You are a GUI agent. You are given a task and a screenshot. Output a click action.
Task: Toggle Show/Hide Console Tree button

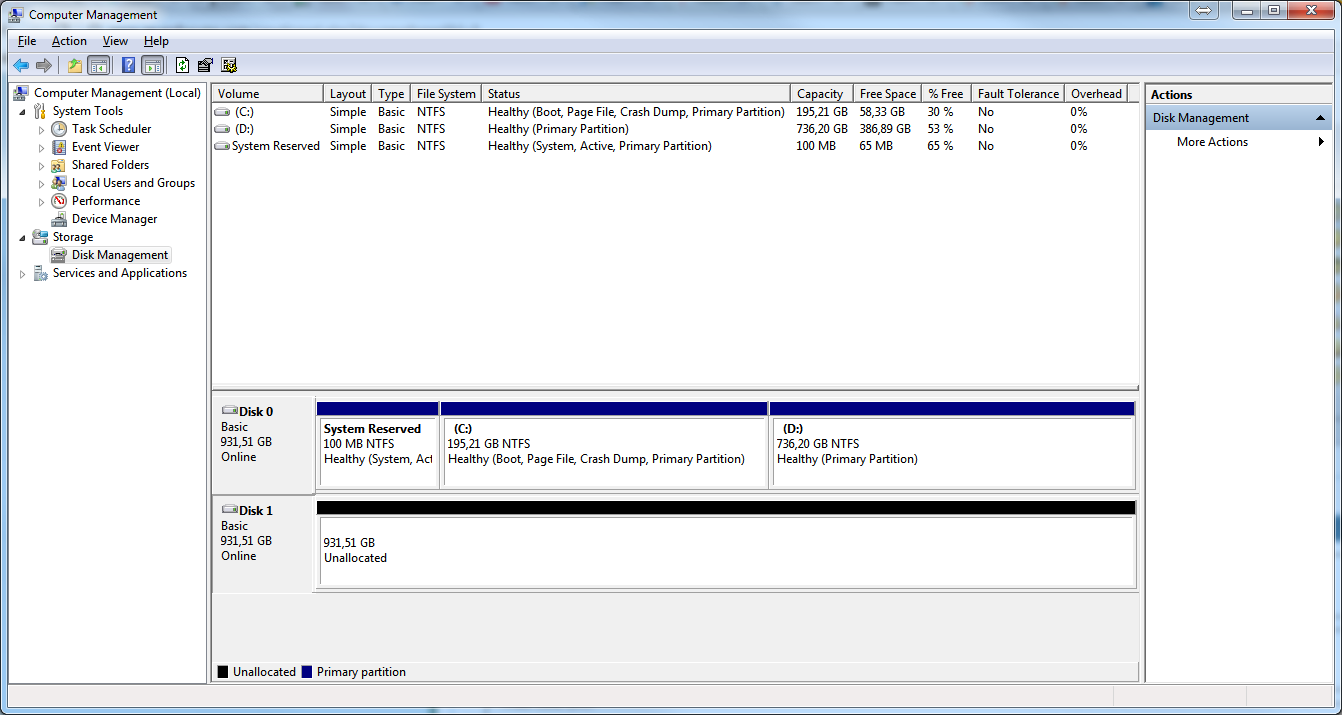pyautogui.click(x=98, y=65)
